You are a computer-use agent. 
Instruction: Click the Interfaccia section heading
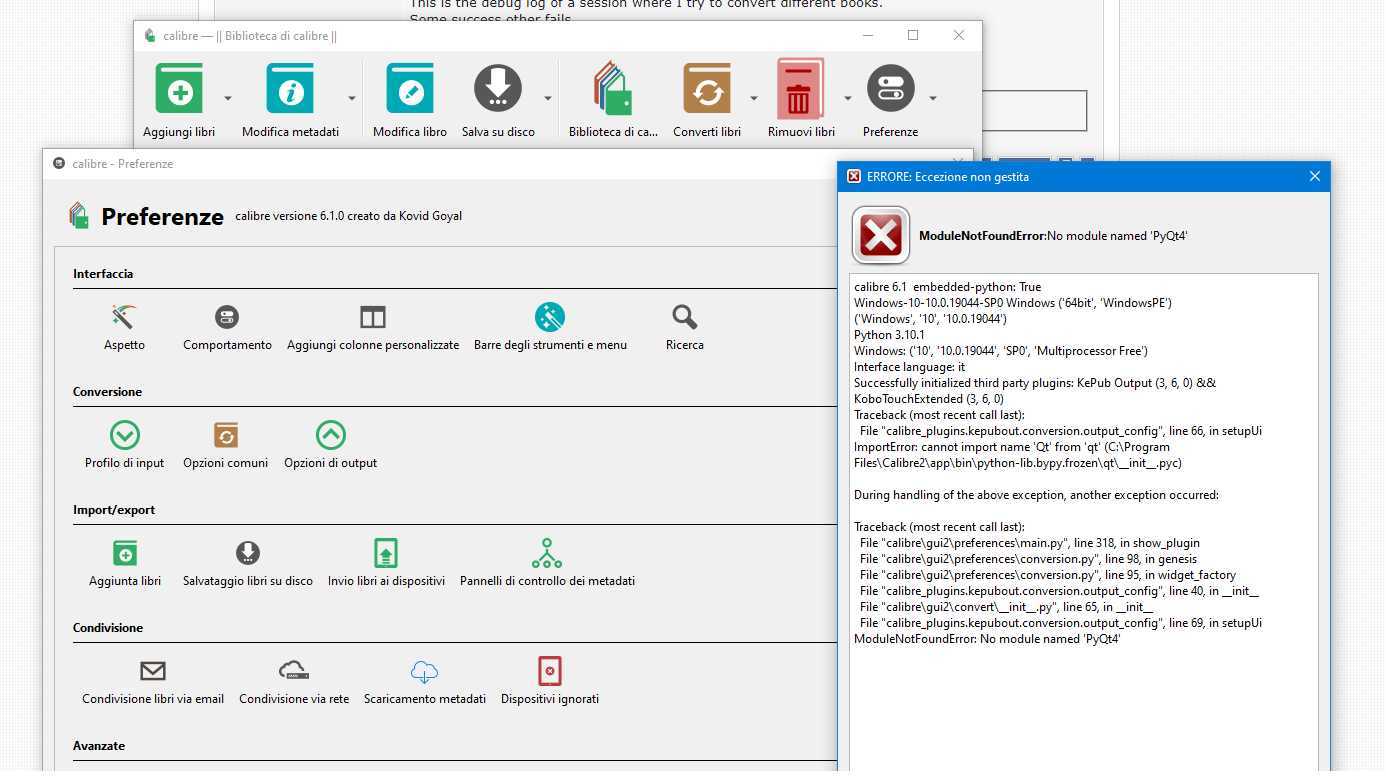pos(103,274)
